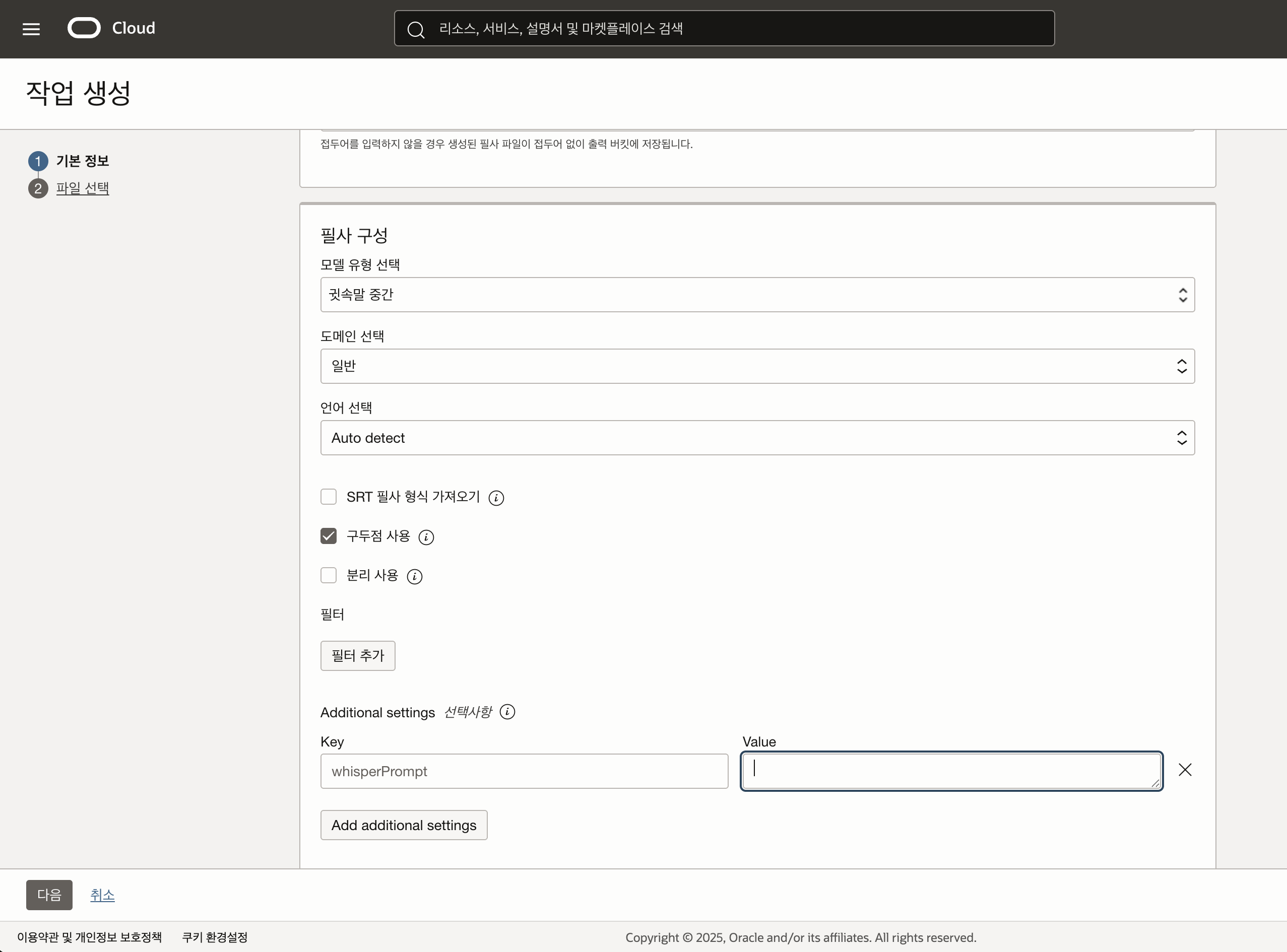
Task: Show info icon next to 구두점 사용
Action: coord(426,537)
